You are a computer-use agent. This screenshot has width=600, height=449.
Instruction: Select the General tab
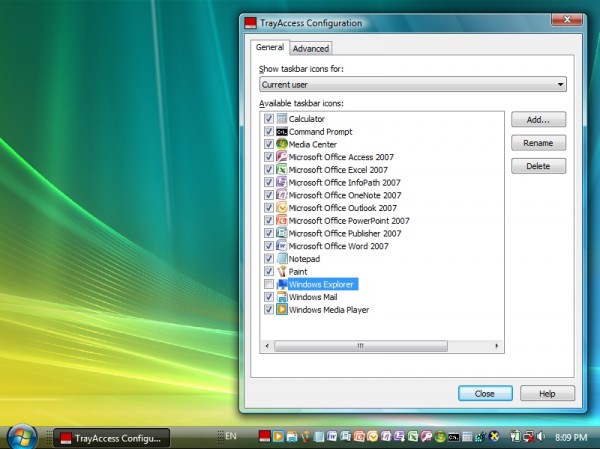[269, 47]
